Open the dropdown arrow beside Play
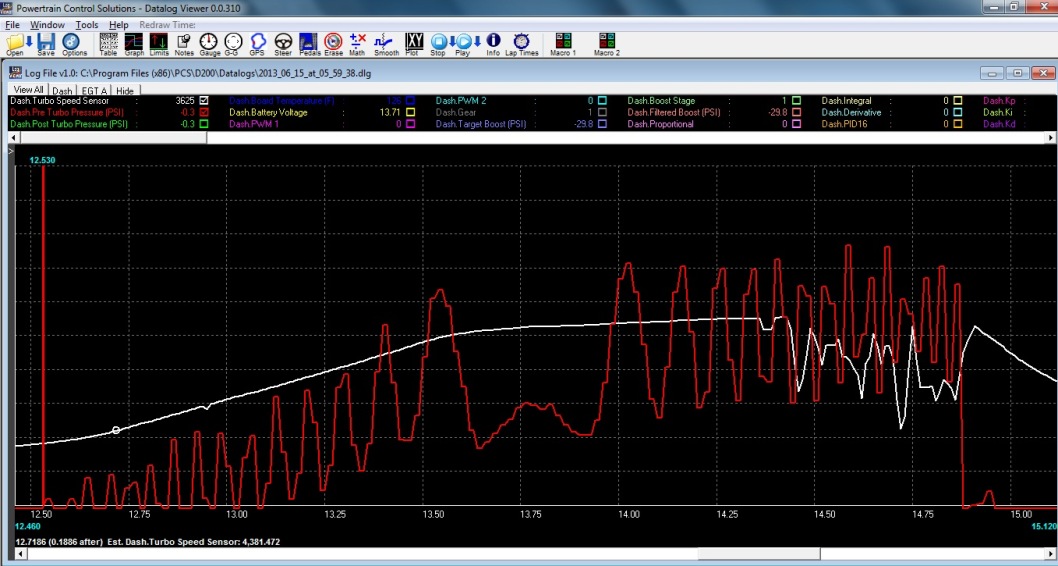The width and height of the screenshot is (1058, 566). [x=477, y=42]
